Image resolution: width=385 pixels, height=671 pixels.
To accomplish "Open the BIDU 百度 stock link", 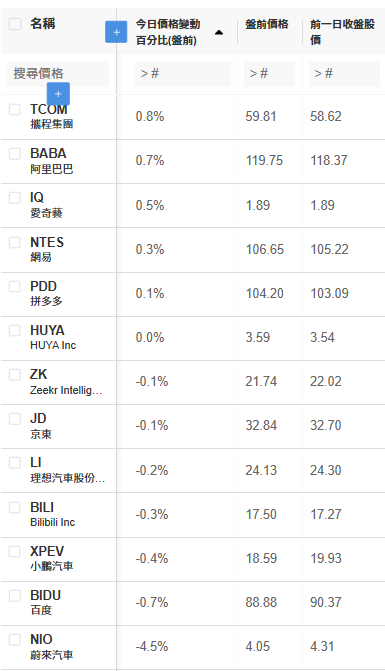I will (45, 602).
